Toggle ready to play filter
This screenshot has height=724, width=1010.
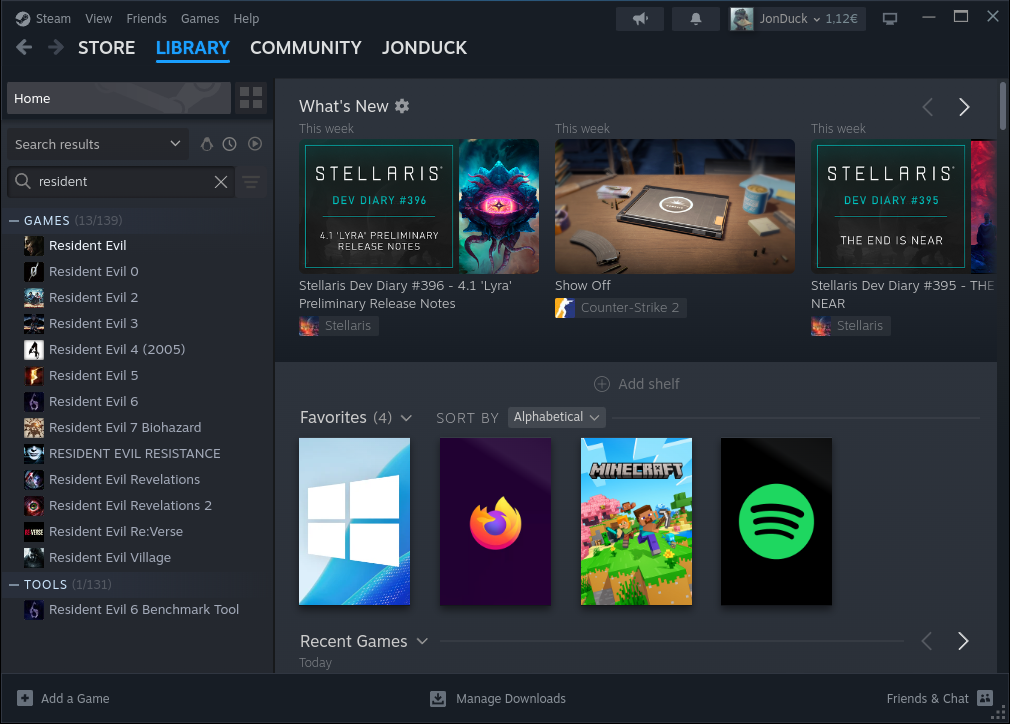(255, 144)
